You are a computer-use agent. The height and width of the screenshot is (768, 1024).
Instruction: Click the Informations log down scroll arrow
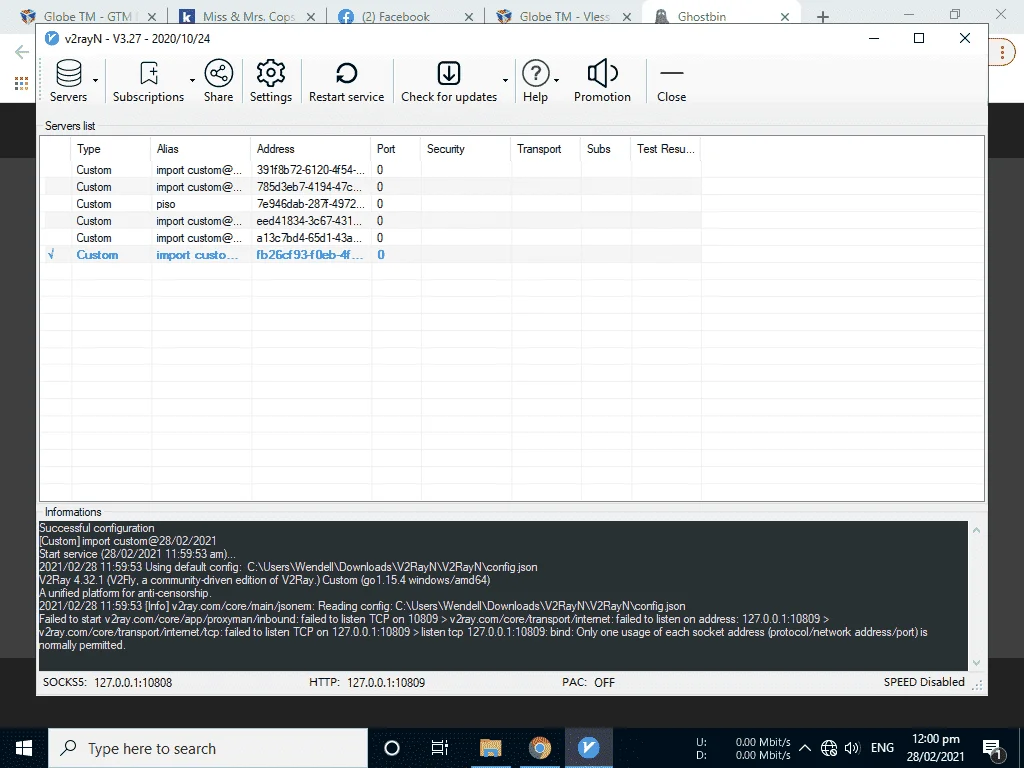[x=976, y=663]
